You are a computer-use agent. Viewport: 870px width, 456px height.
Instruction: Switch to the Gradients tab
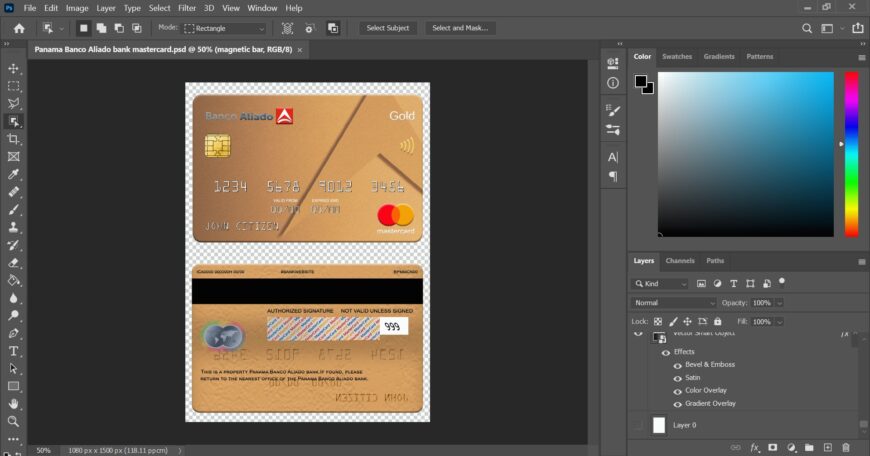(x=719, y=57)
